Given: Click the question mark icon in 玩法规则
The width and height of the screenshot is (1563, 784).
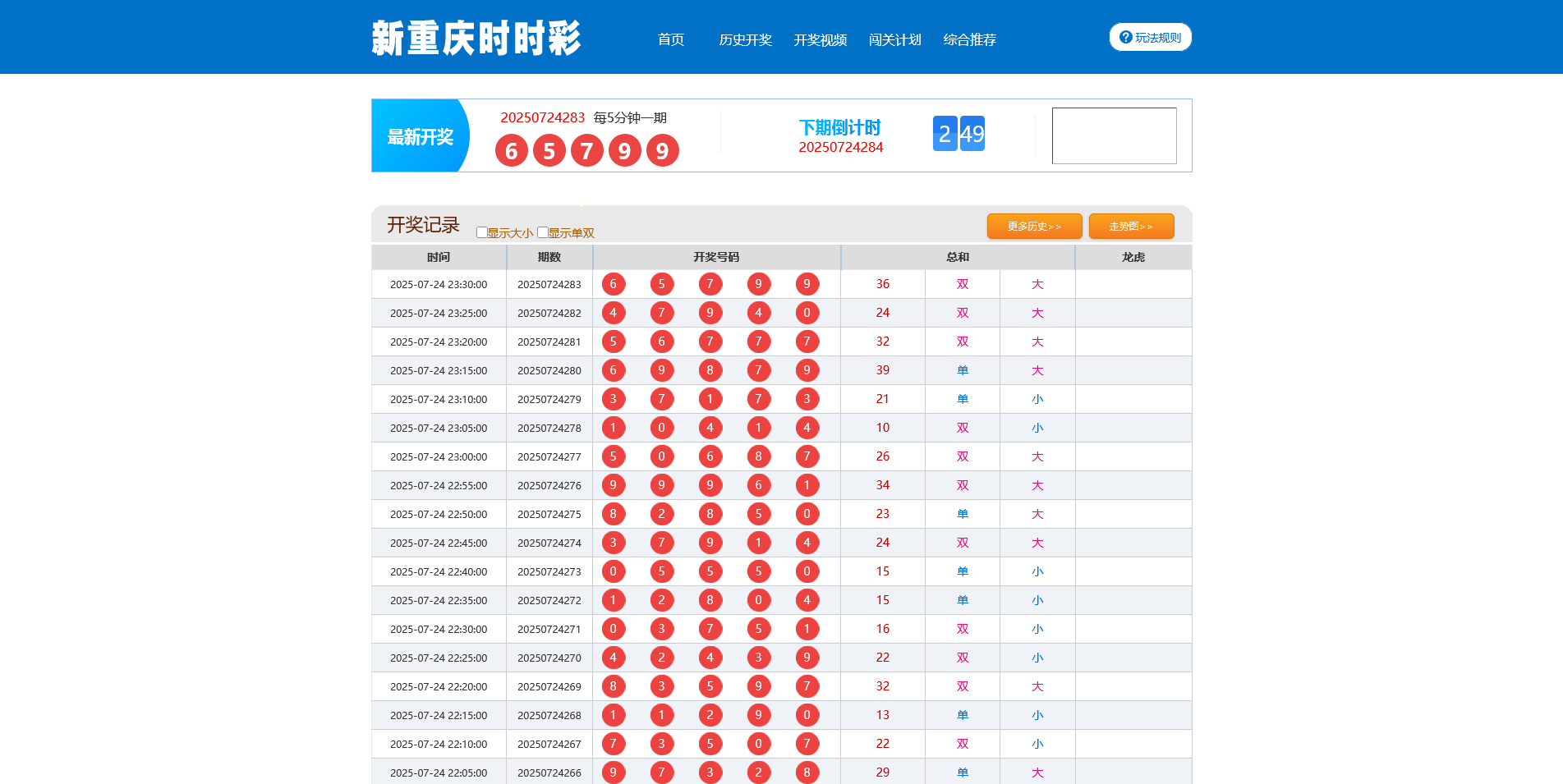Looking at the screenshot, I should click(x=1126, y=37).
